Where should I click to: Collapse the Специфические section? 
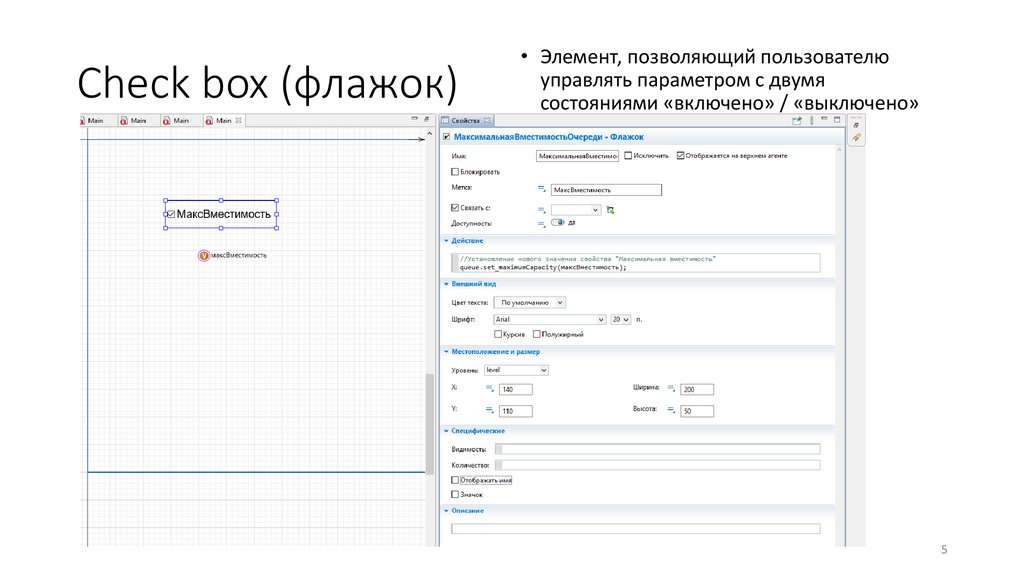[447, 431]
